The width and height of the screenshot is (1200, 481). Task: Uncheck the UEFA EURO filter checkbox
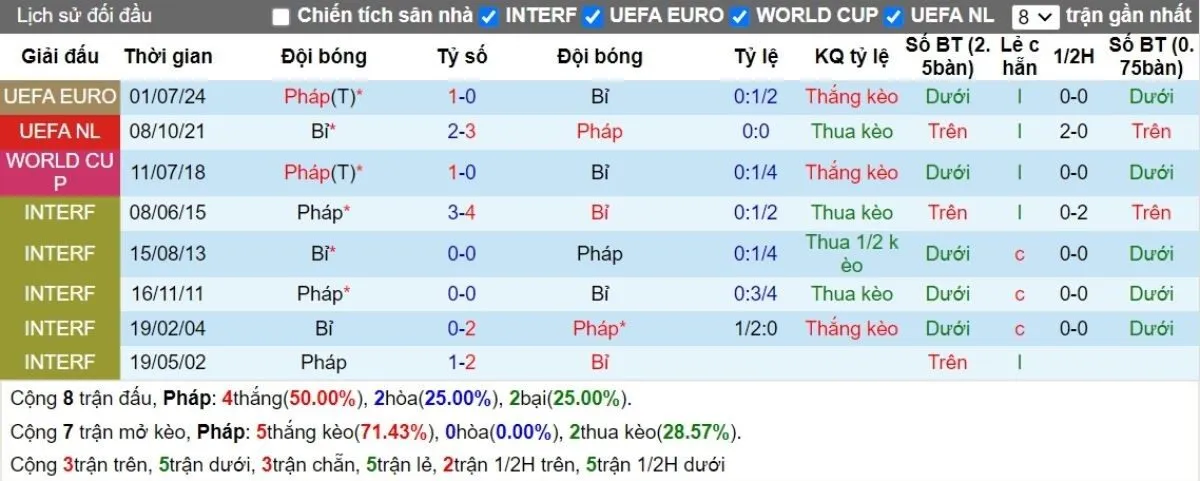[x=593, y=16]
